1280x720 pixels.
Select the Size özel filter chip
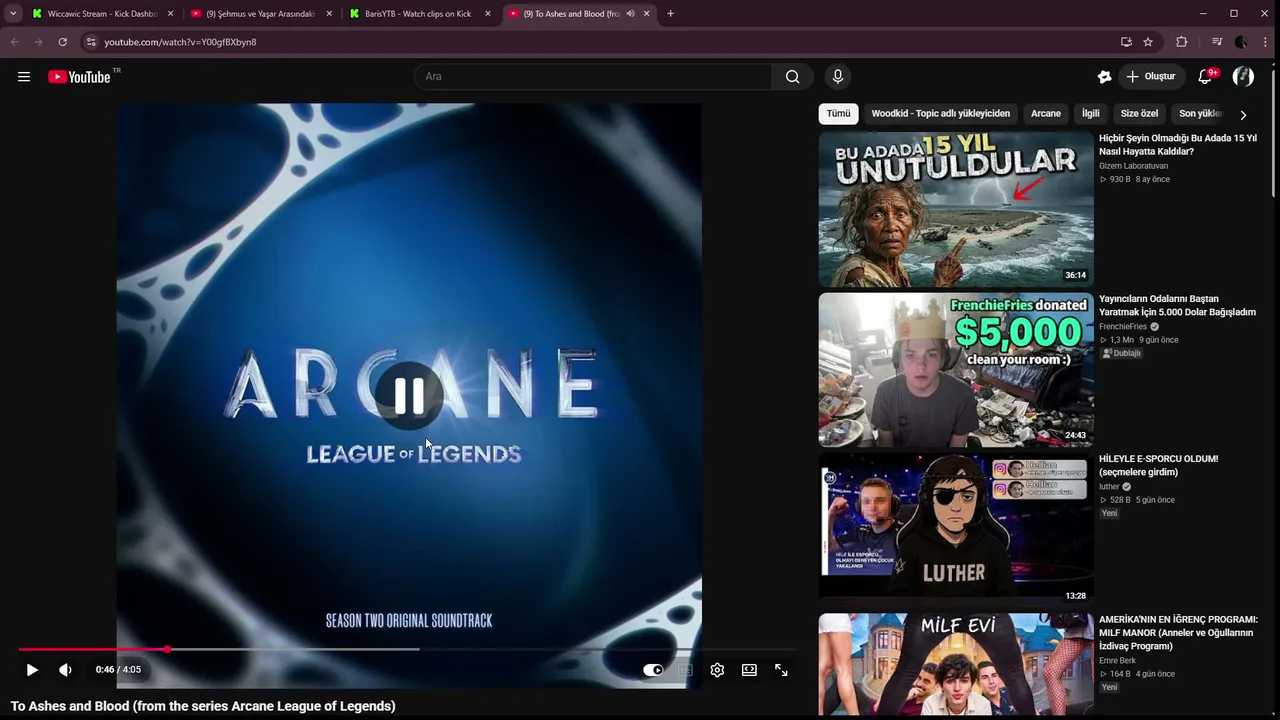click(1139, 114)
